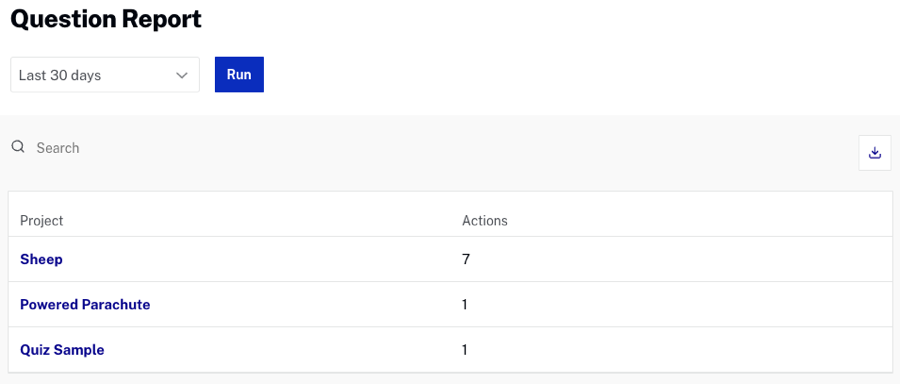Select the Sheep actions count 7
This screenshot has width=900, height=384.
466,259
